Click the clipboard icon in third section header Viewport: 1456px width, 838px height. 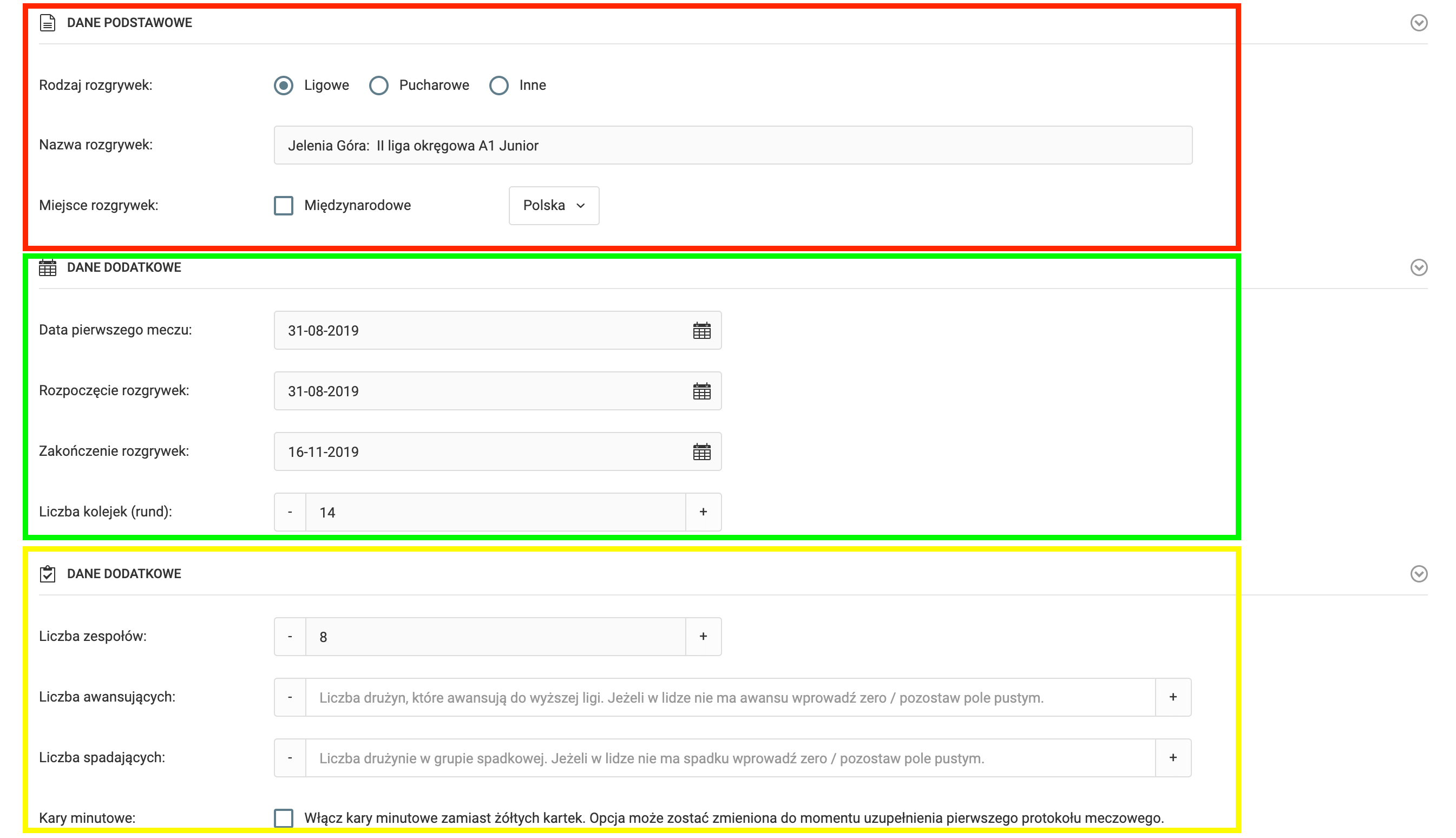coord(47,574)
